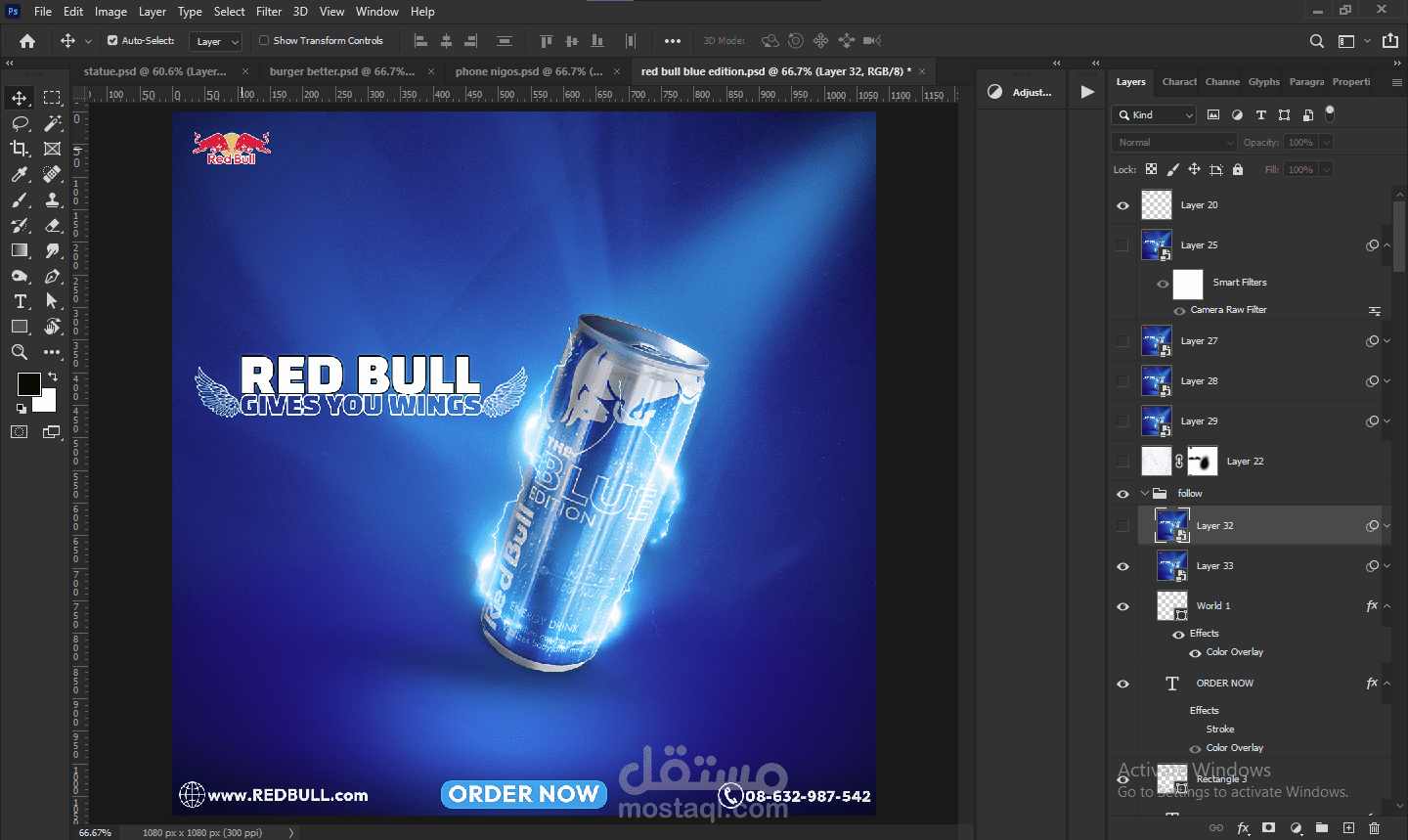Switch to statue.psd document tab
1408x840 pixels.
pyautogui.click(x=155, y=71)
